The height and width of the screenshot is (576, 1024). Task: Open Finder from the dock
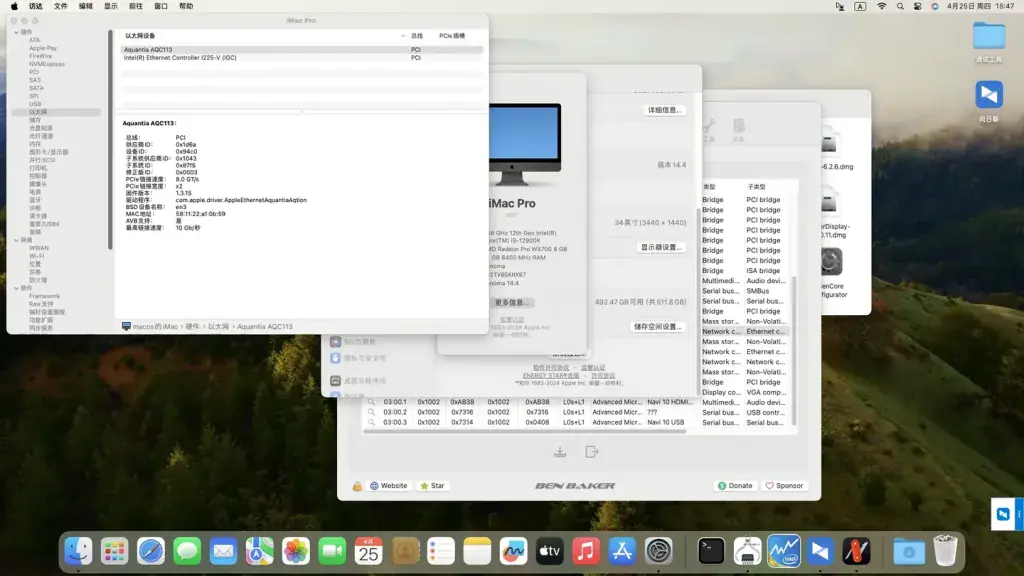[x=78, y=552]
